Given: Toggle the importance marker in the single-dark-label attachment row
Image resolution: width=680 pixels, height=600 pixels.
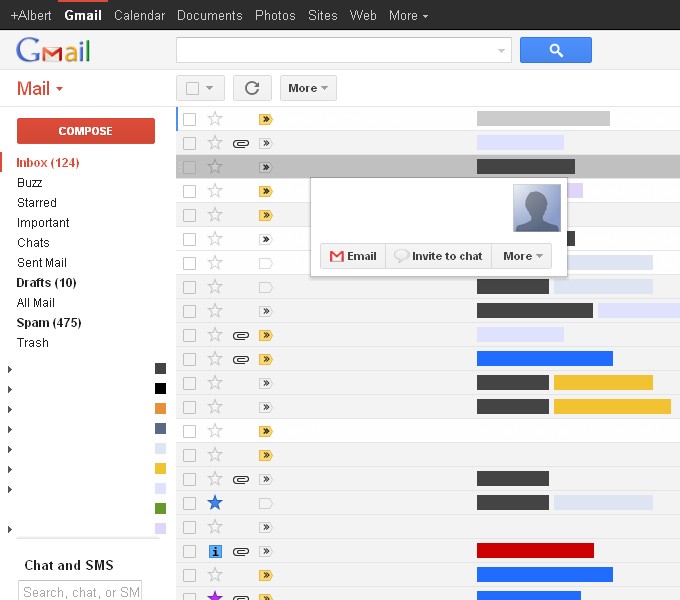Looking at the screenshot, I should pyautogui.click(x=265, y=479).
